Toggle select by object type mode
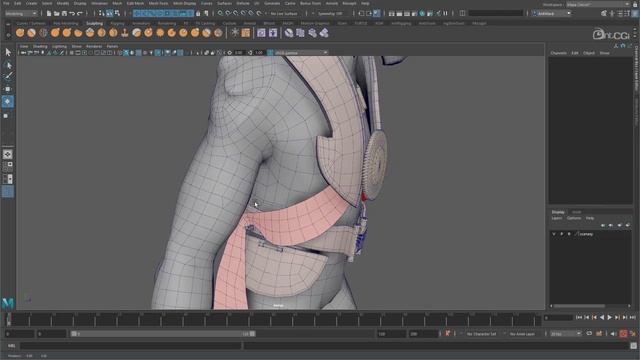Screen dimensions: 640x360 (109, 13)
